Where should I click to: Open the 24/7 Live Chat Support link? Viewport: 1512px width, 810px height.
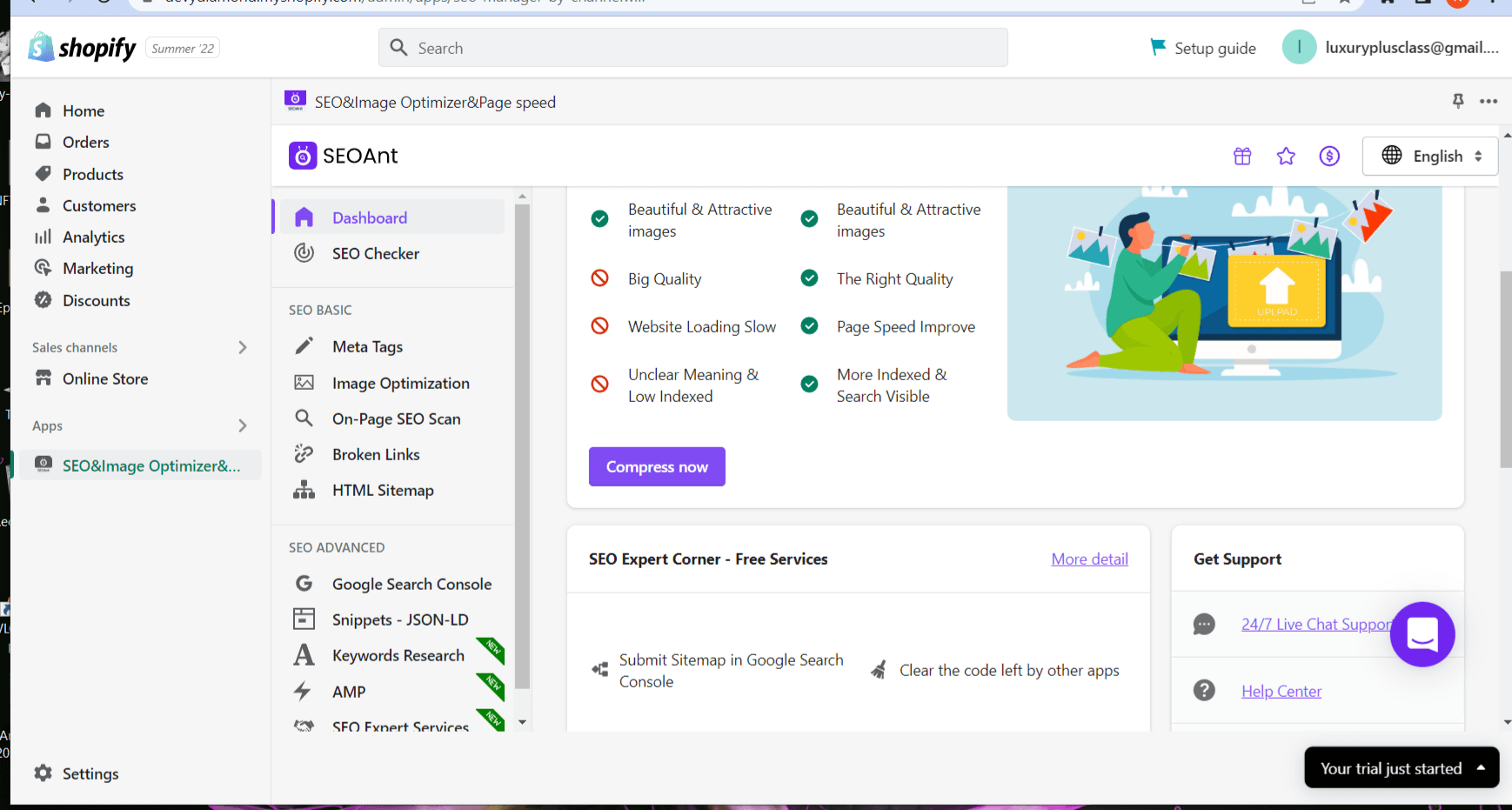point(1317,624)
